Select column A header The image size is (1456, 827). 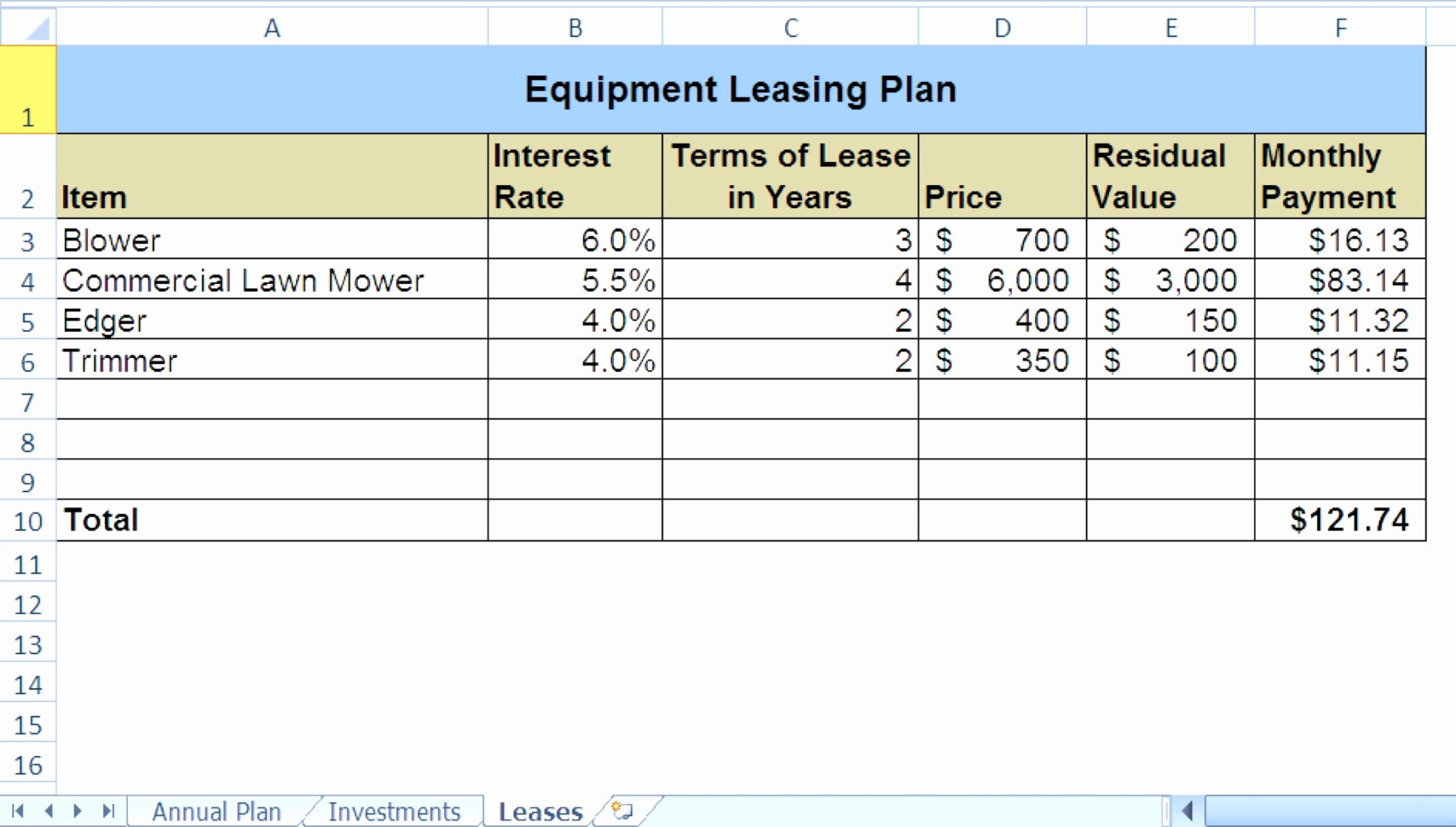coord(271,26)
